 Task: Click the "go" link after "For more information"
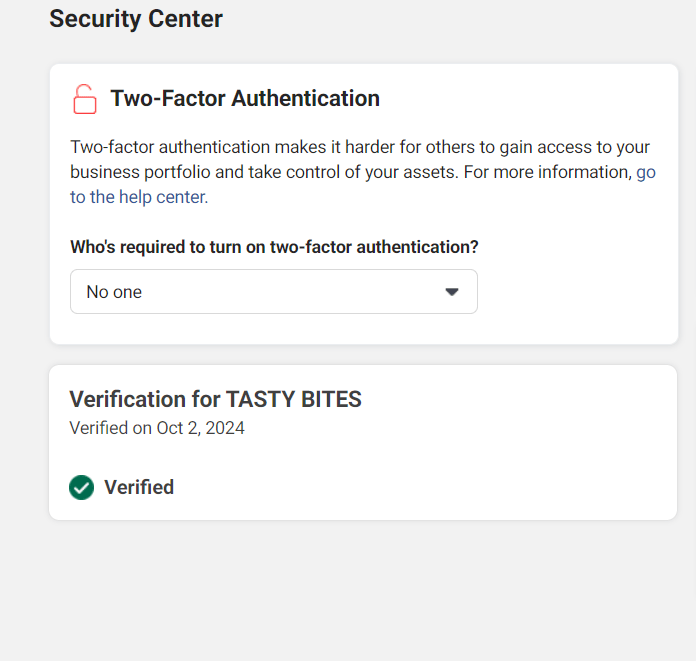[x=646, y=172]
